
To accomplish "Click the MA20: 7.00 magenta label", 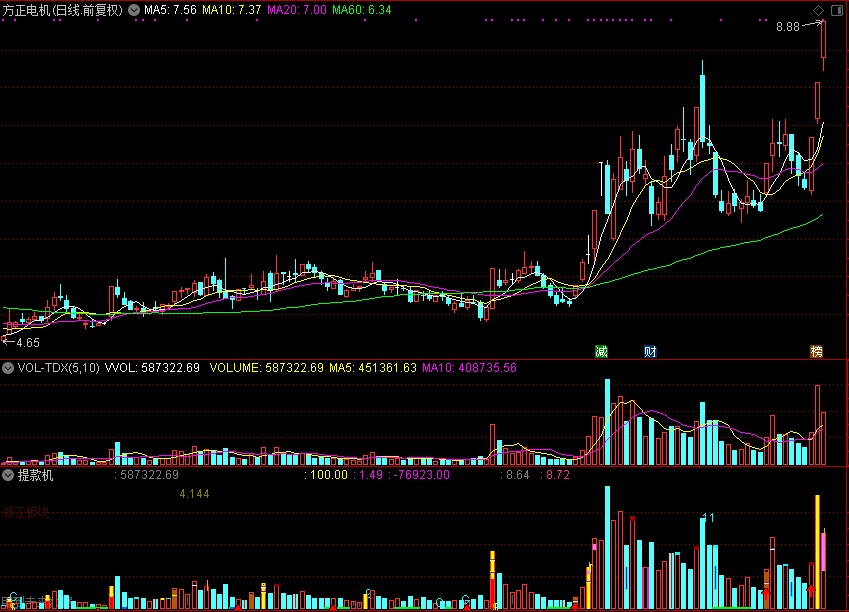I will [297, 10].
